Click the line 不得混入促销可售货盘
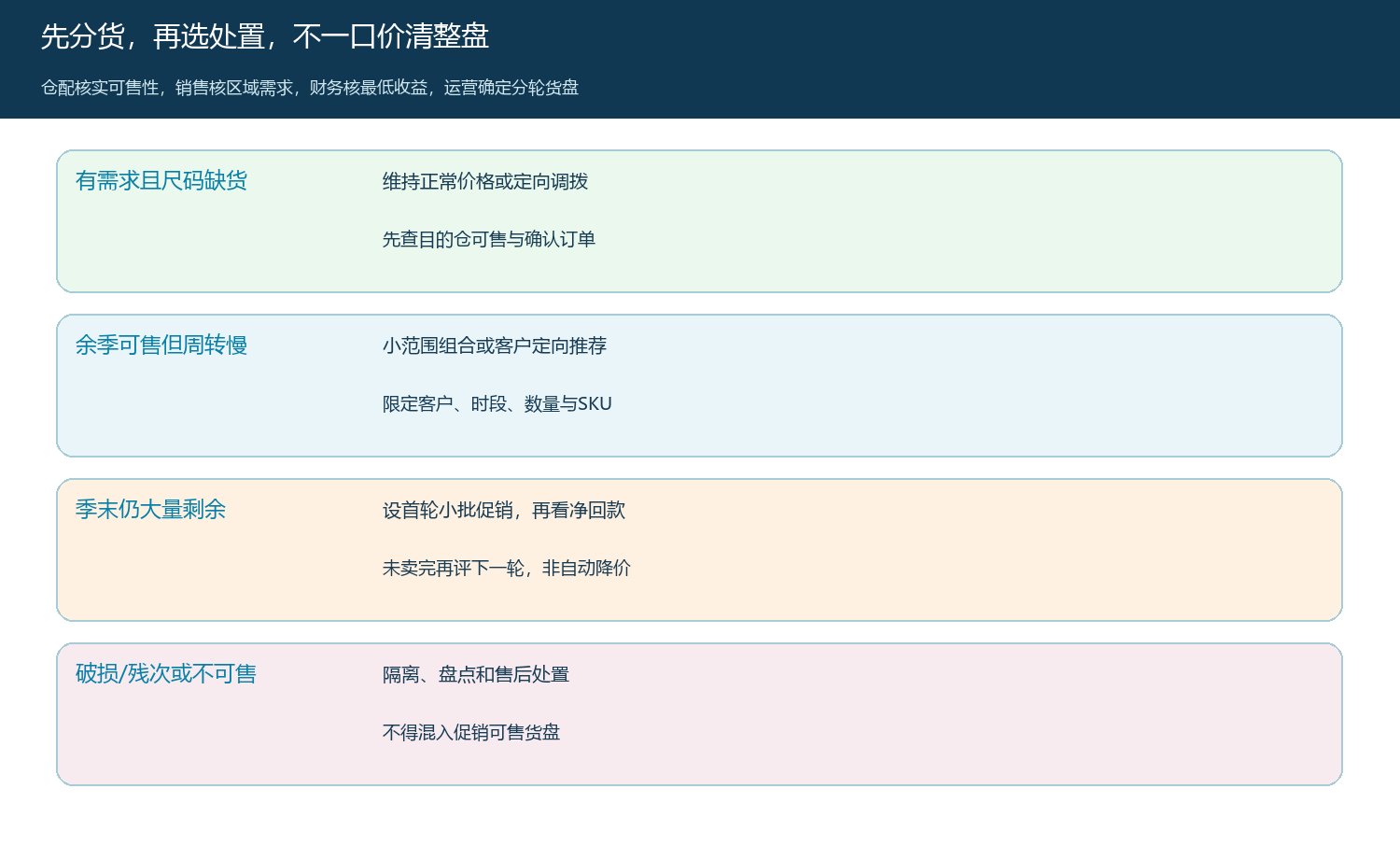This screenshot has height=859, width=1400. (x=471, y=733)
